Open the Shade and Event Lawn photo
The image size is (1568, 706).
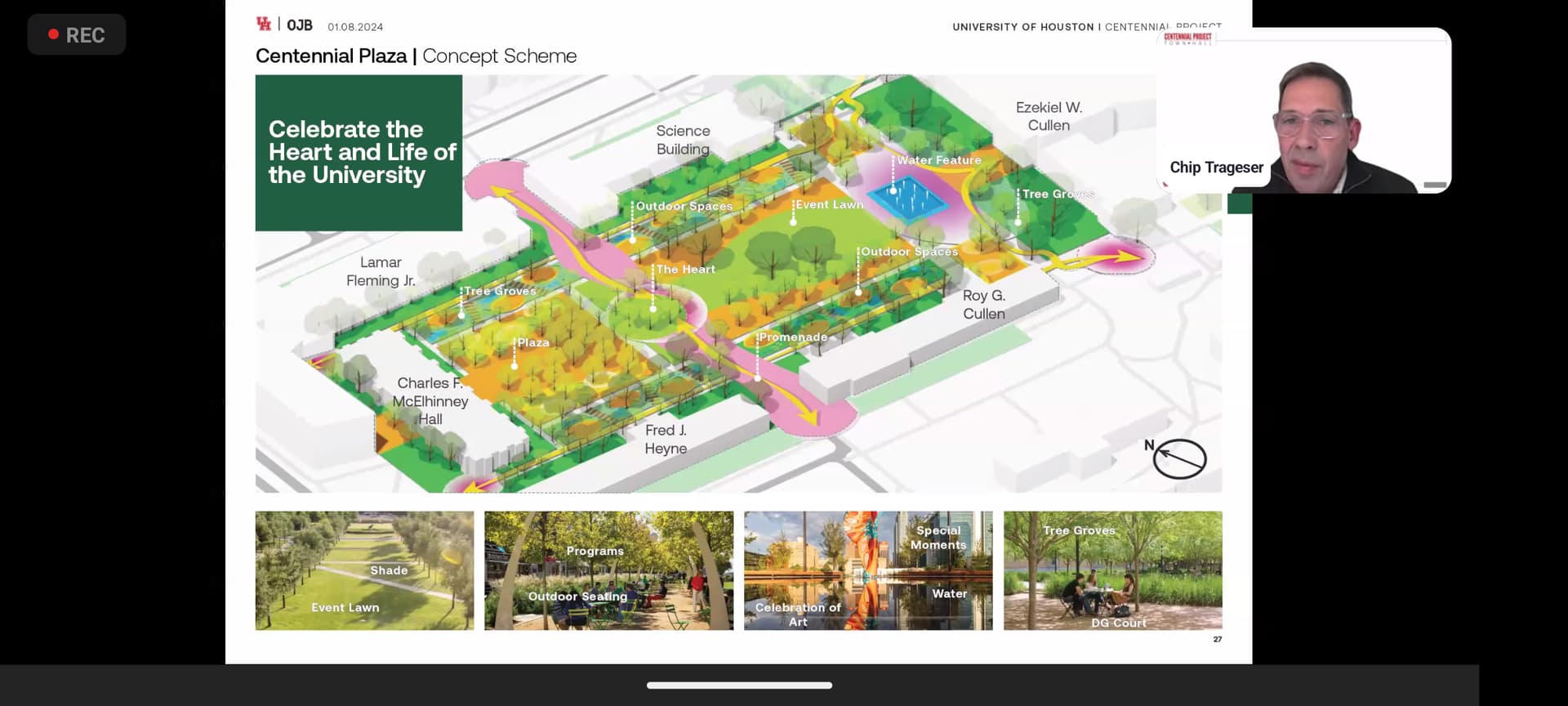(364, 570)
